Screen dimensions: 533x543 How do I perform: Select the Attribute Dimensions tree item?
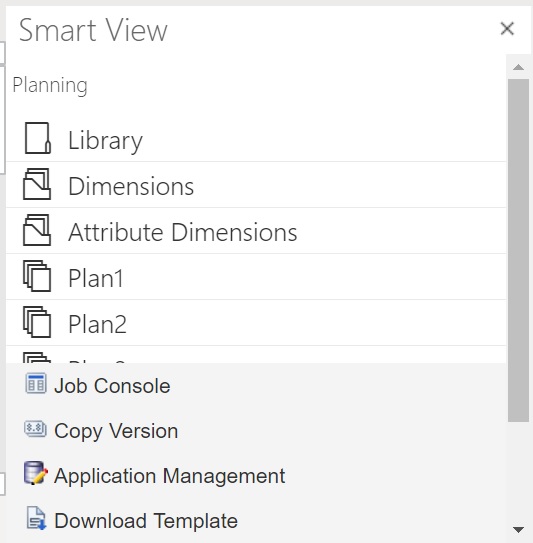pos(256,231)
